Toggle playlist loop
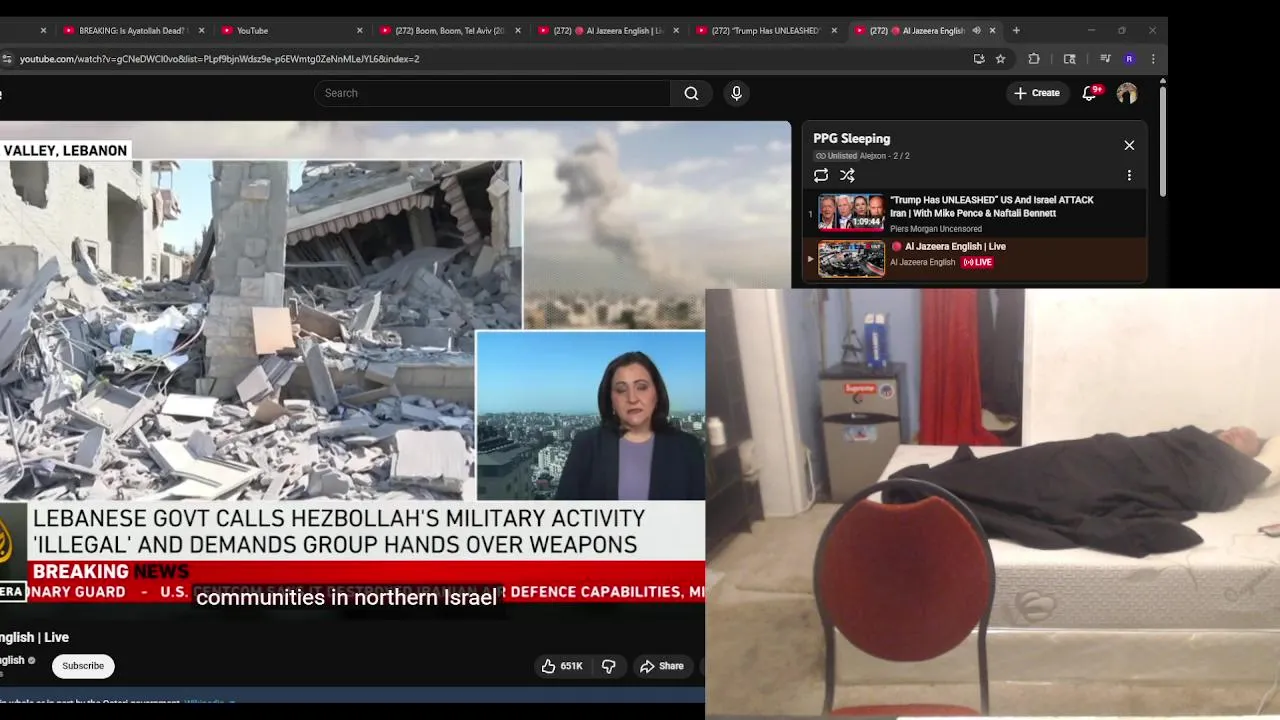This screenshot has height=720, width=1280. pyautogui.click(x=821, y=175)
